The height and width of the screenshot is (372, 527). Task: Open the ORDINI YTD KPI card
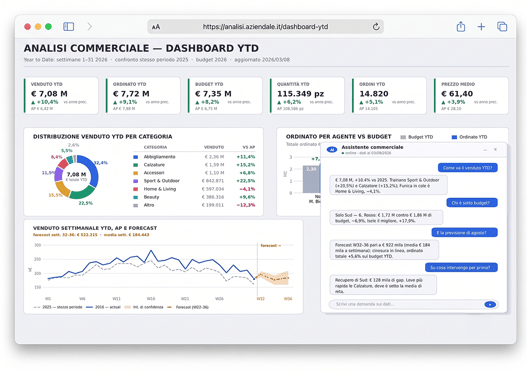click(389, 96)
